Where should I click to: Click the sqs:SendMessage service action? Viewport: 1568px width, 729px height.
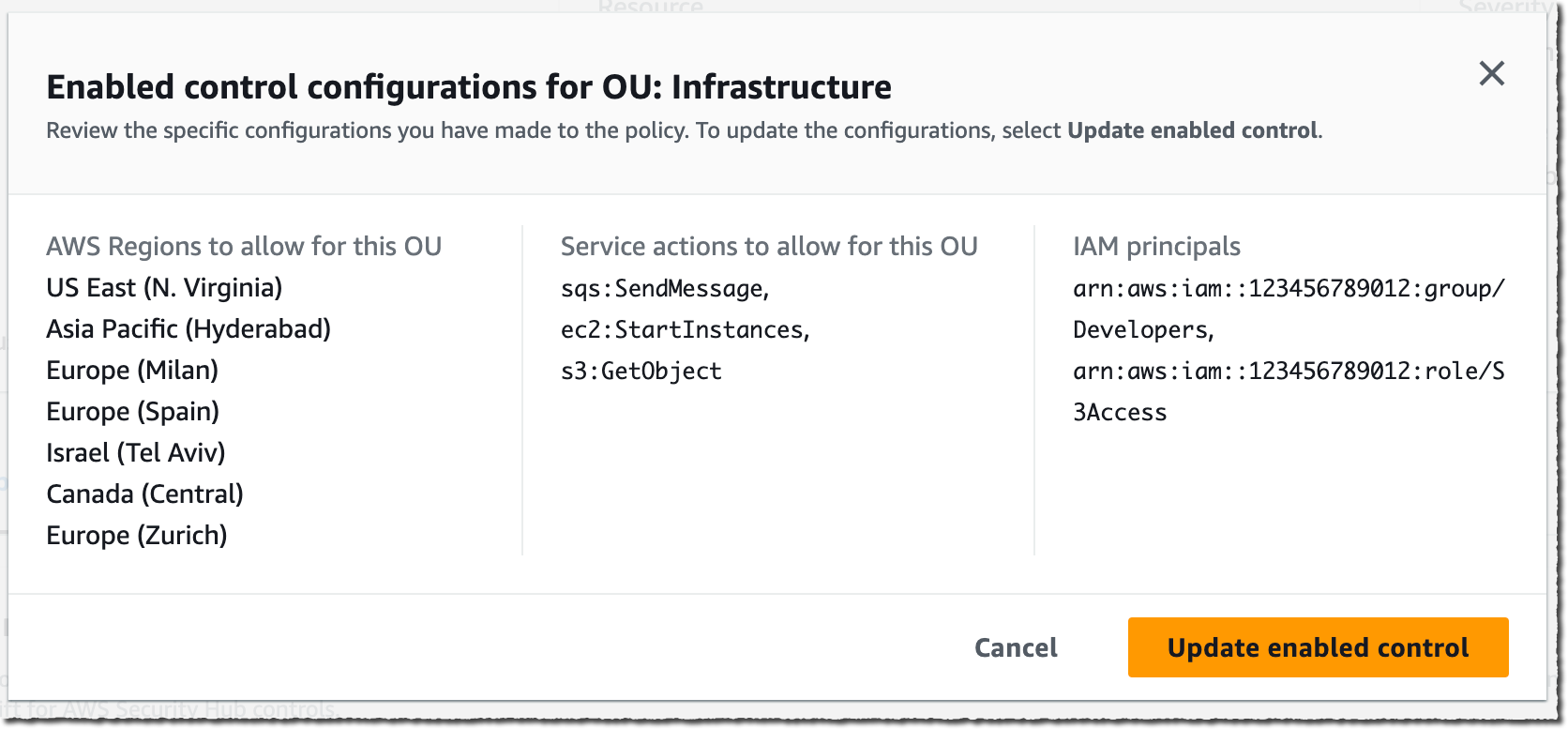point(664,288)
